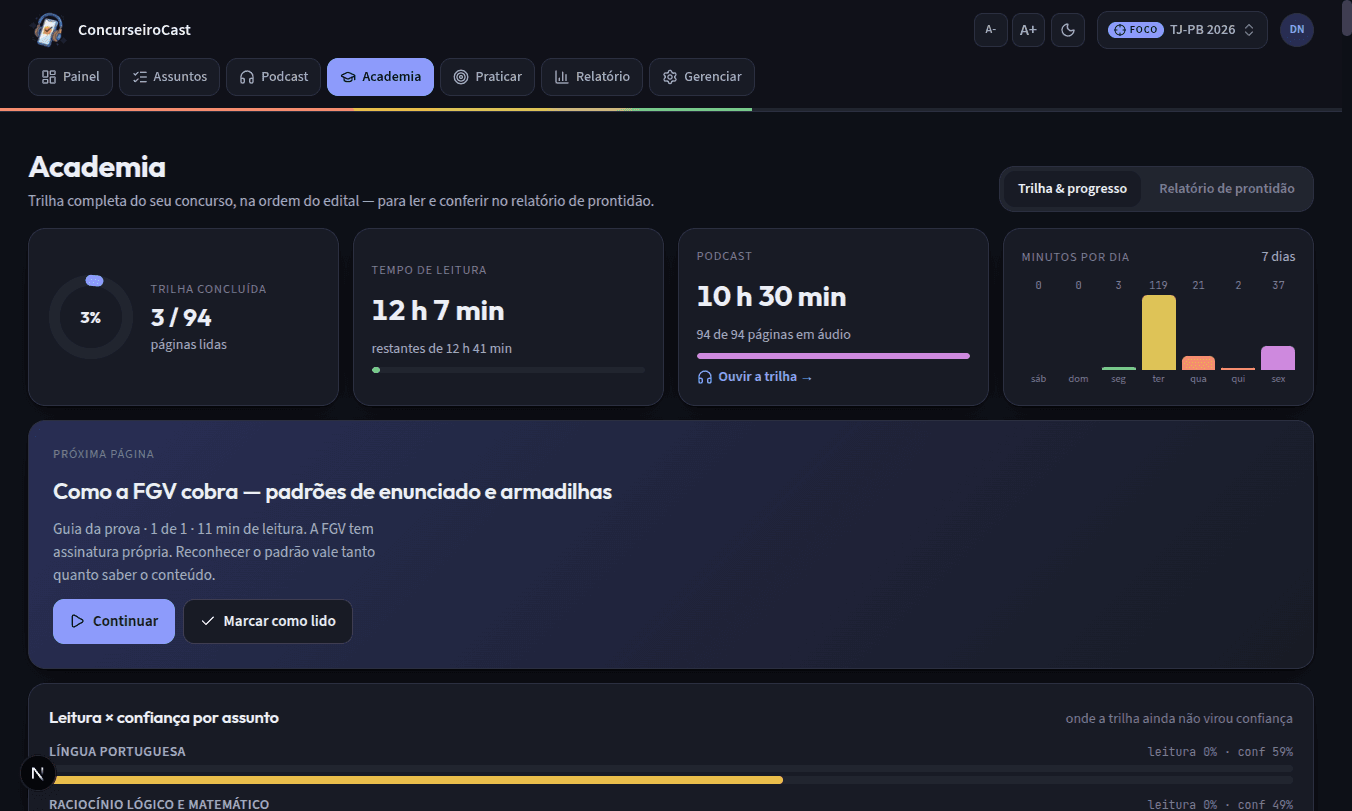Click the ConcurseiroCast logo icon
This screenshot has width=1352, height=811.
coord(47,30)
